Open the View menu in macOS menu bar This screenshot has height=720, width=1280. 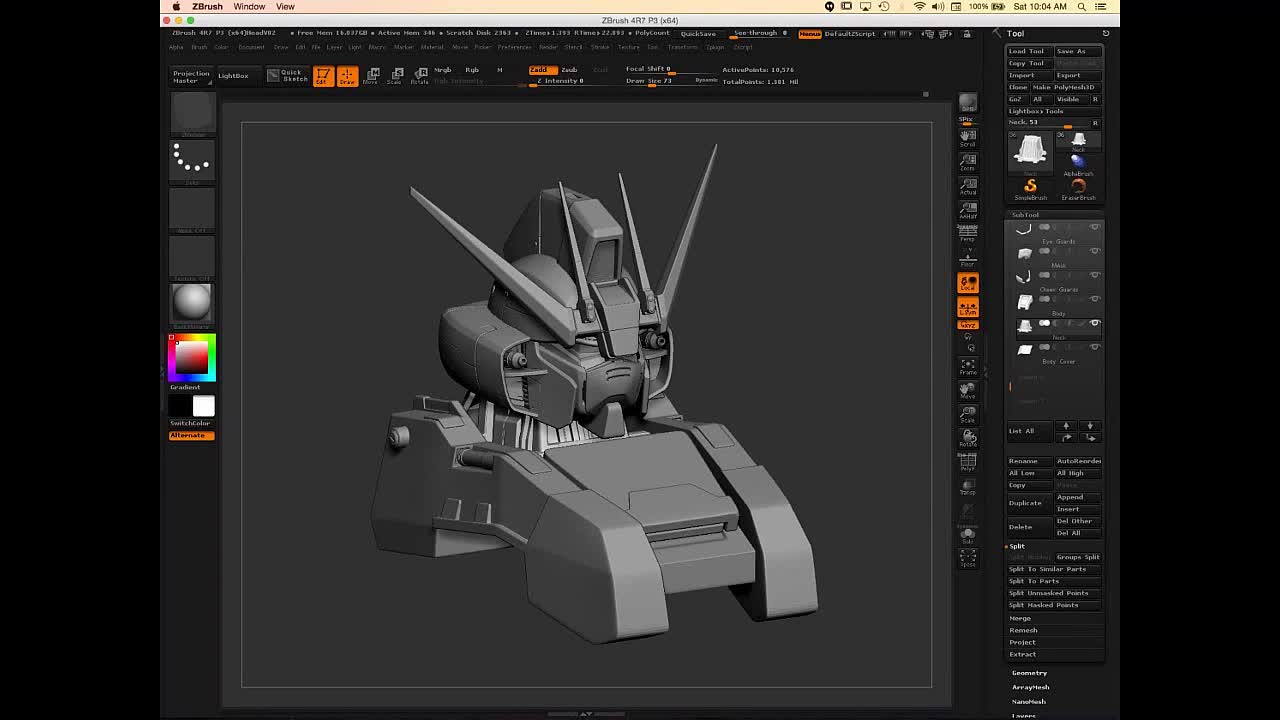point(285,7)
